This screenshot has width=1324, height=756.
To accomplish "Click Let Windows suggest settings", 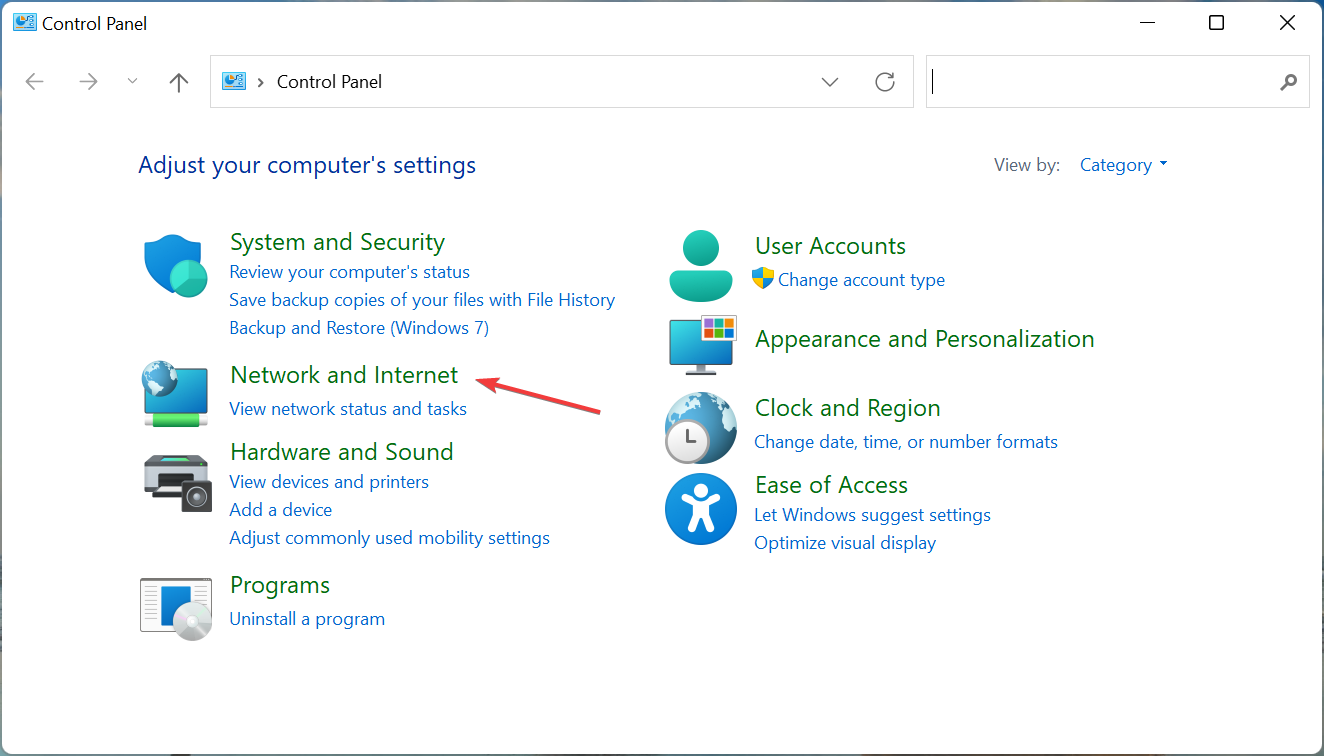I will click(872, 514).
